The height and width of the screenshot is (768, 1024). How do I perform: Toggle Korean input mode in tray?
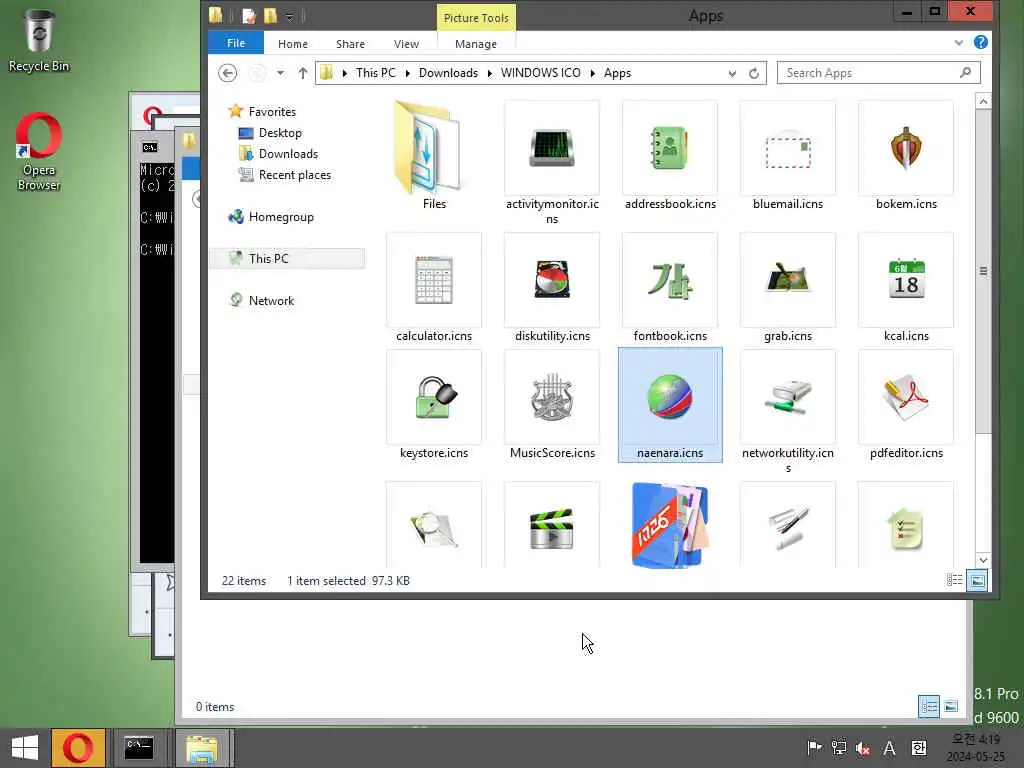919,748
